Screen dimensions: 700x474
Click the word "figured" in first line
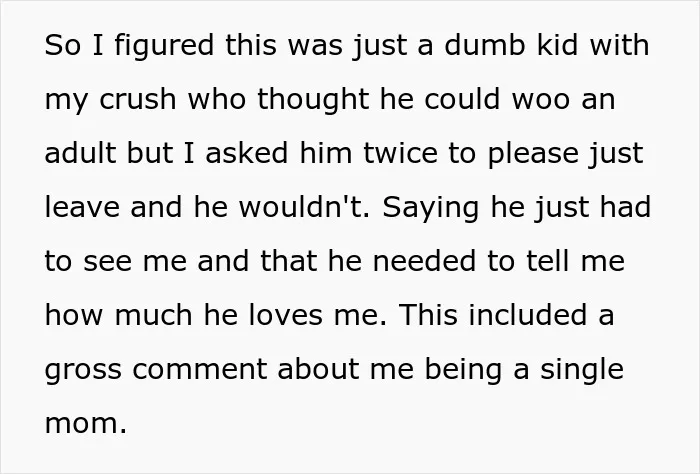pos(164,46)
